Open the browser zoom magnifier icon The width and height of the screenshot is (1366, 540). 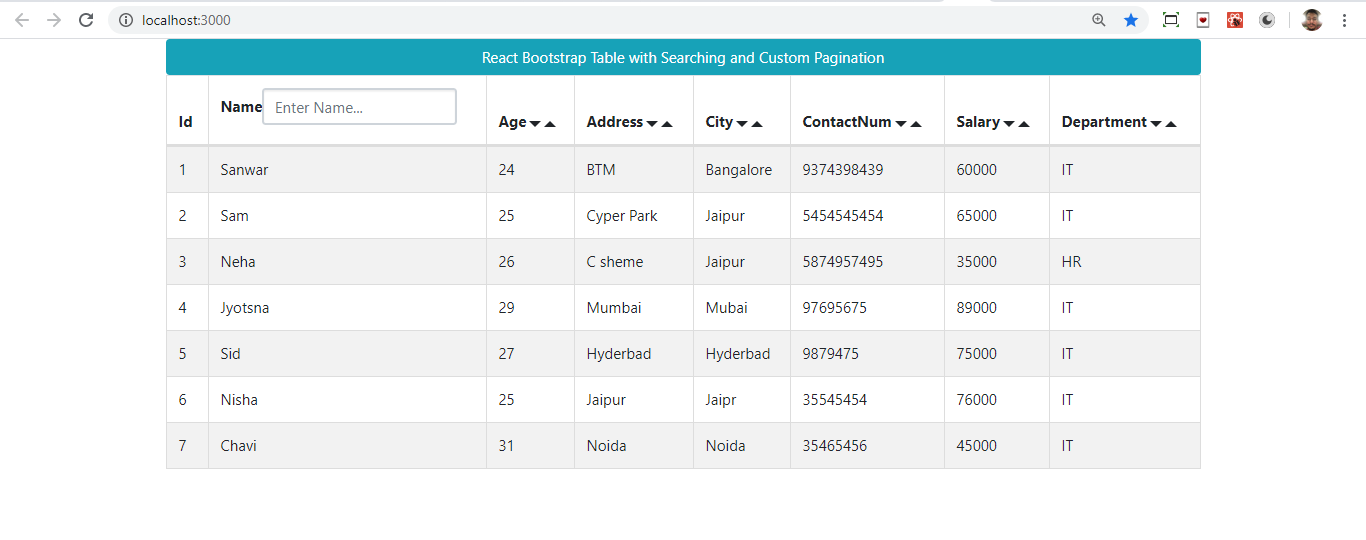tap(1099, 20)
